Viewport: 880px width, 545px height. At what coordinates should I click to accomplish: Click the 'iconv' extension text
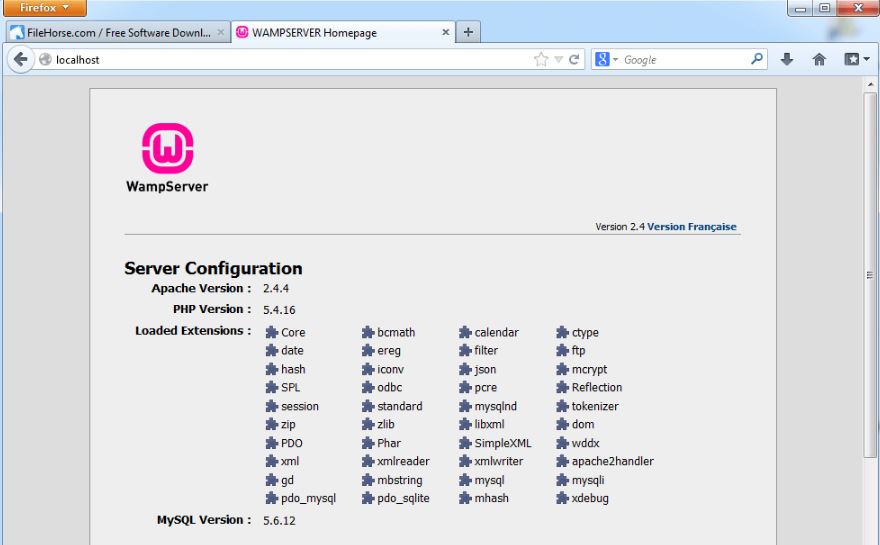tap(391, 369)
